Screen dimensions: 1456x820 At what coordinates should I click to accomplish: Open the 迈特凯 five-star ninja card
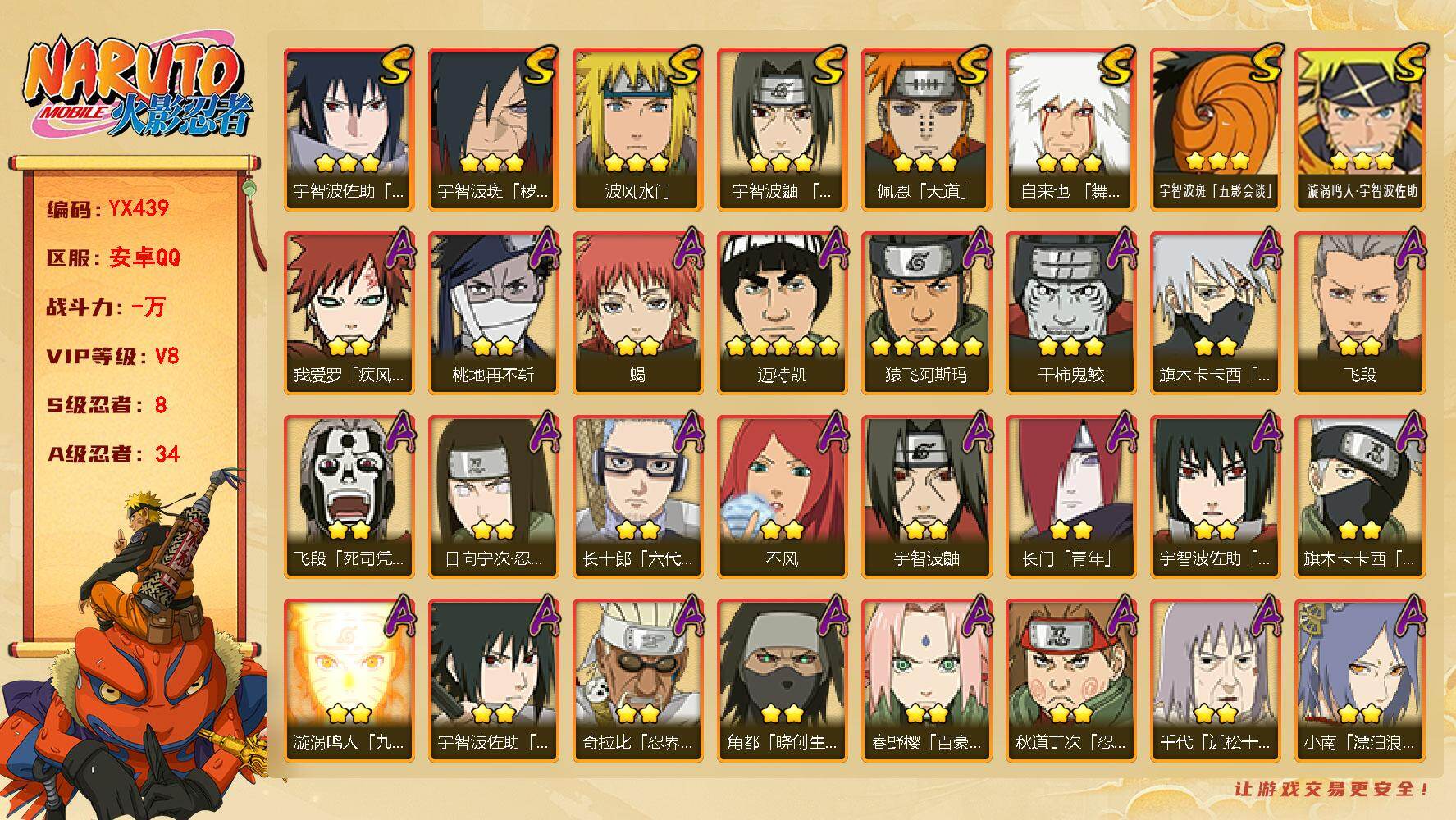782,312
